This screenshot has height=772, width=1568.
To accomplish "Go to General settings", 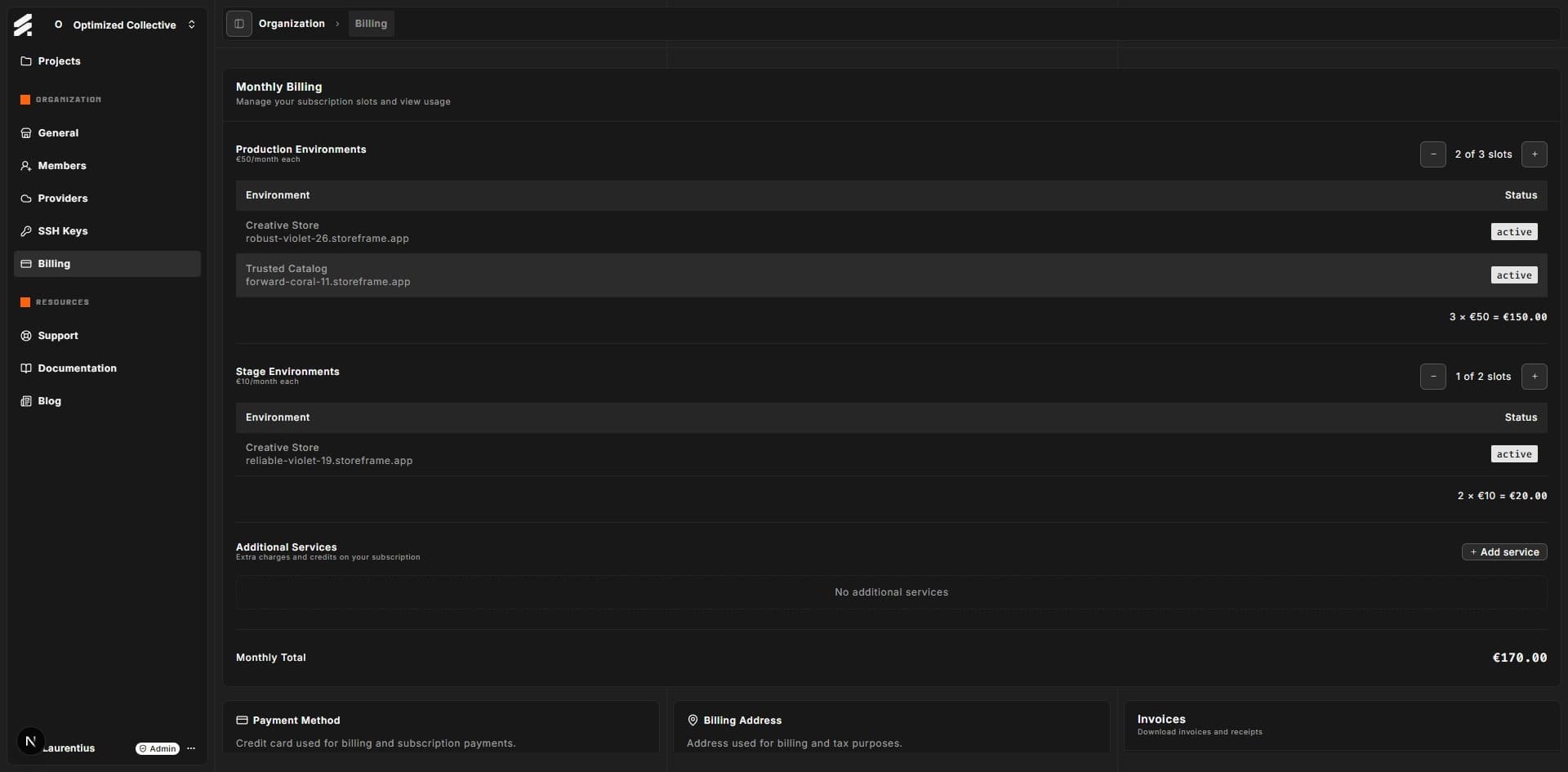I will click(x=107, y=133).
